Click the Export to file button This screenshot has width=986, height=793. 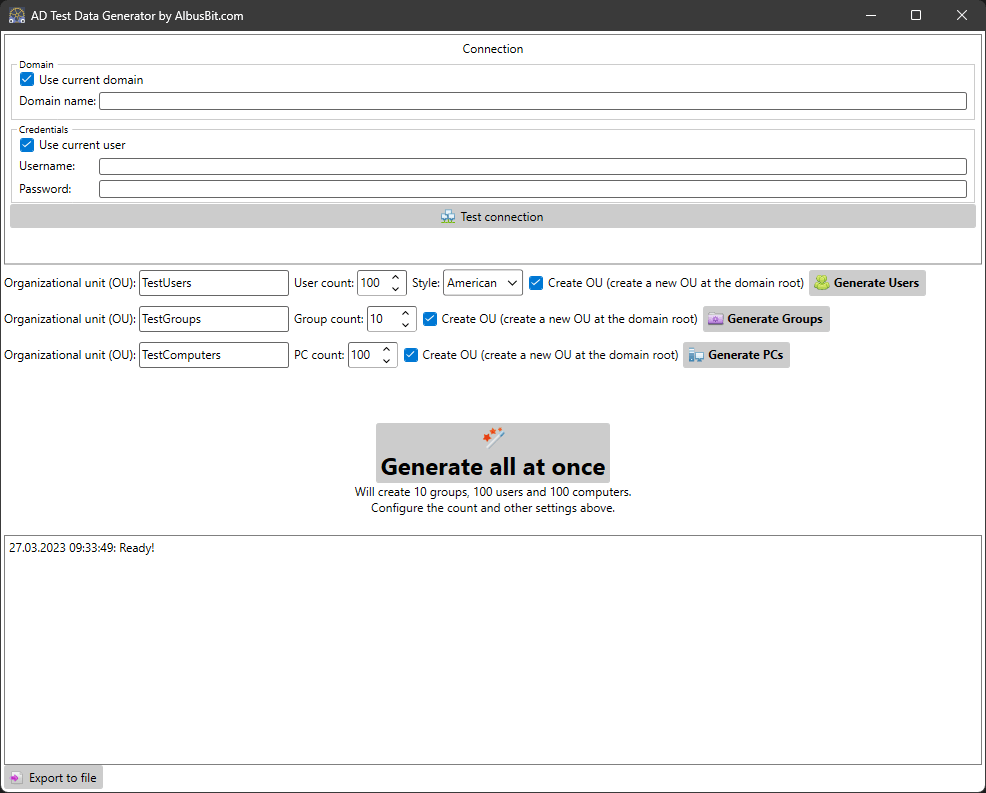tap(53, 778)
